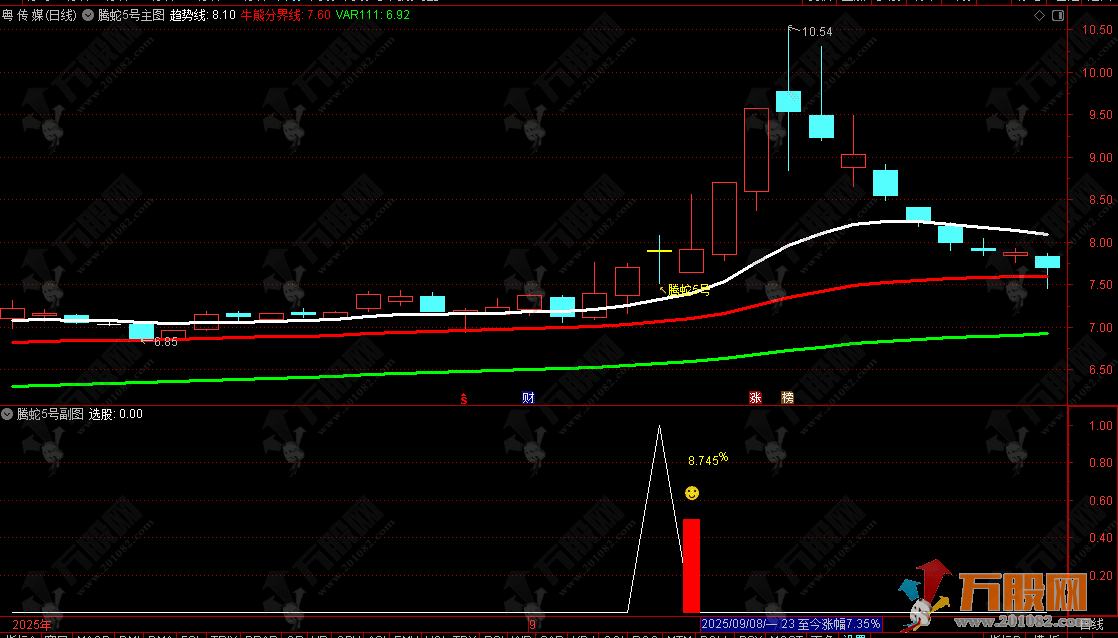Image resolution: width=1118 pixels, height=638 pixels.
Task: Click the 粤传媒(日线) stock title
Action: (x=40, y=15)
